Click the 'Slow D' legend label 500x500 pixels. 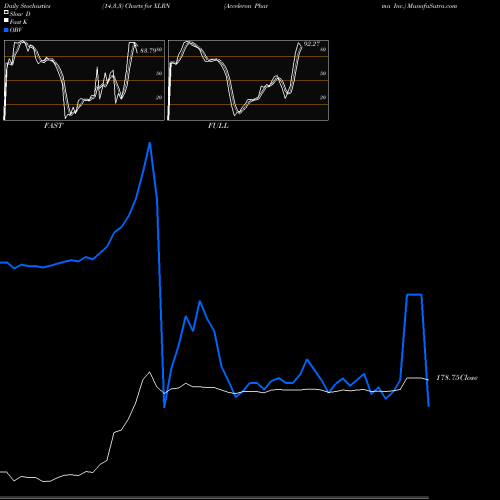point(20,14)
